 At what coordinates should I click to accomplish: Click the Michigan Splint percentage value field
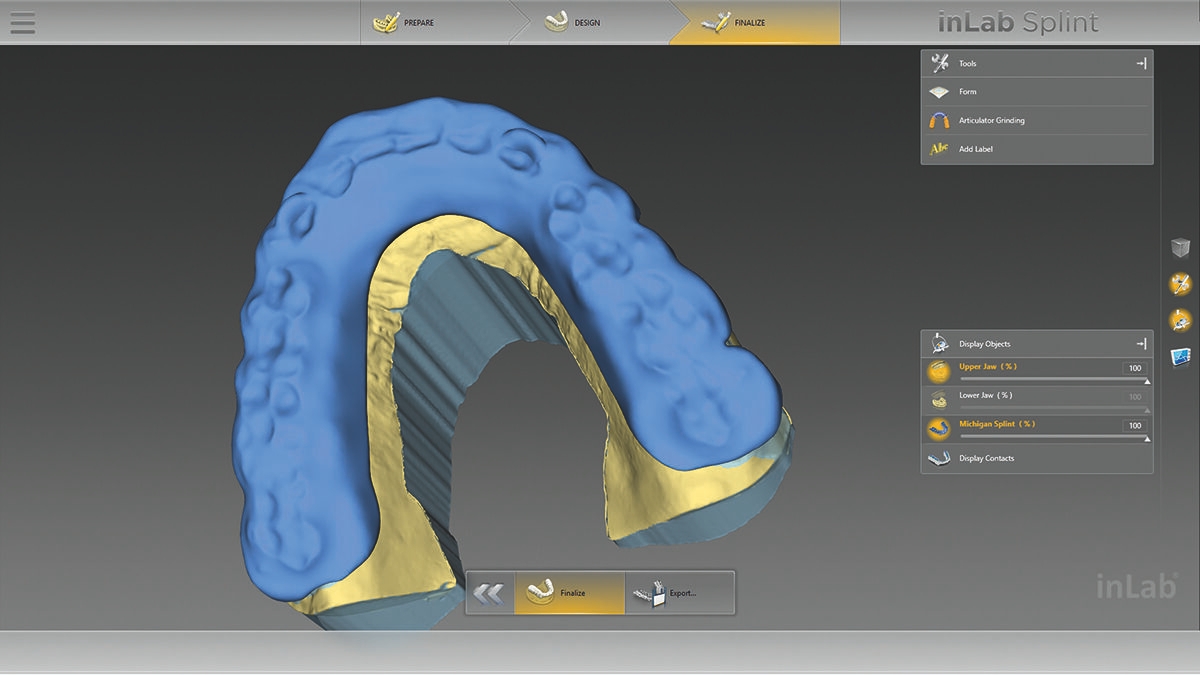pyautogui.click(x=1134, y=425)
